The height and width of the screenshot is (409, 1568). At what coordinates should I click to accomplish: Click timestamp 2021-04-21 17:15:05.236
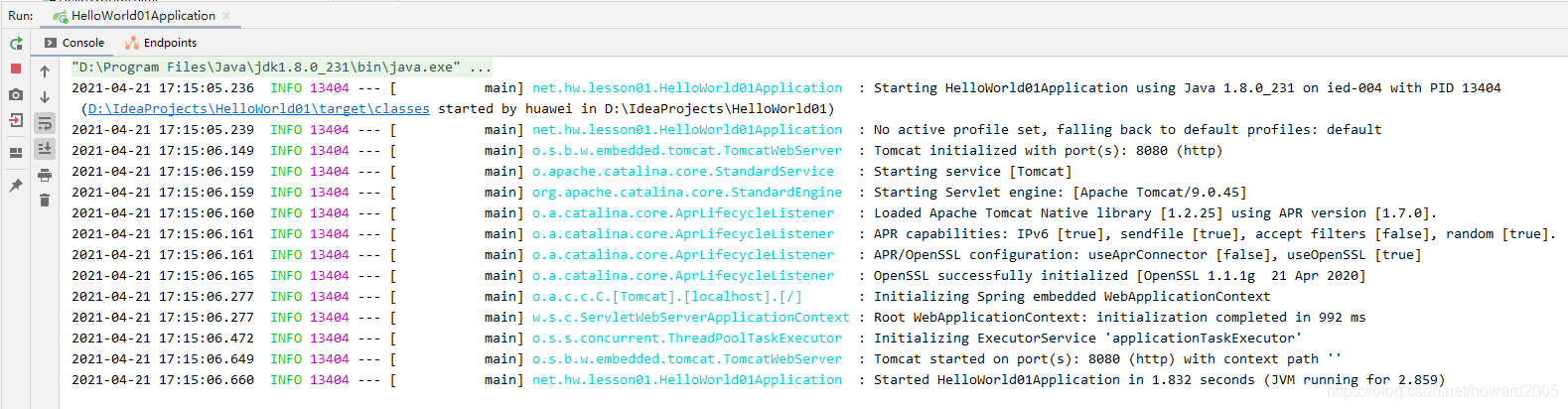163,88
